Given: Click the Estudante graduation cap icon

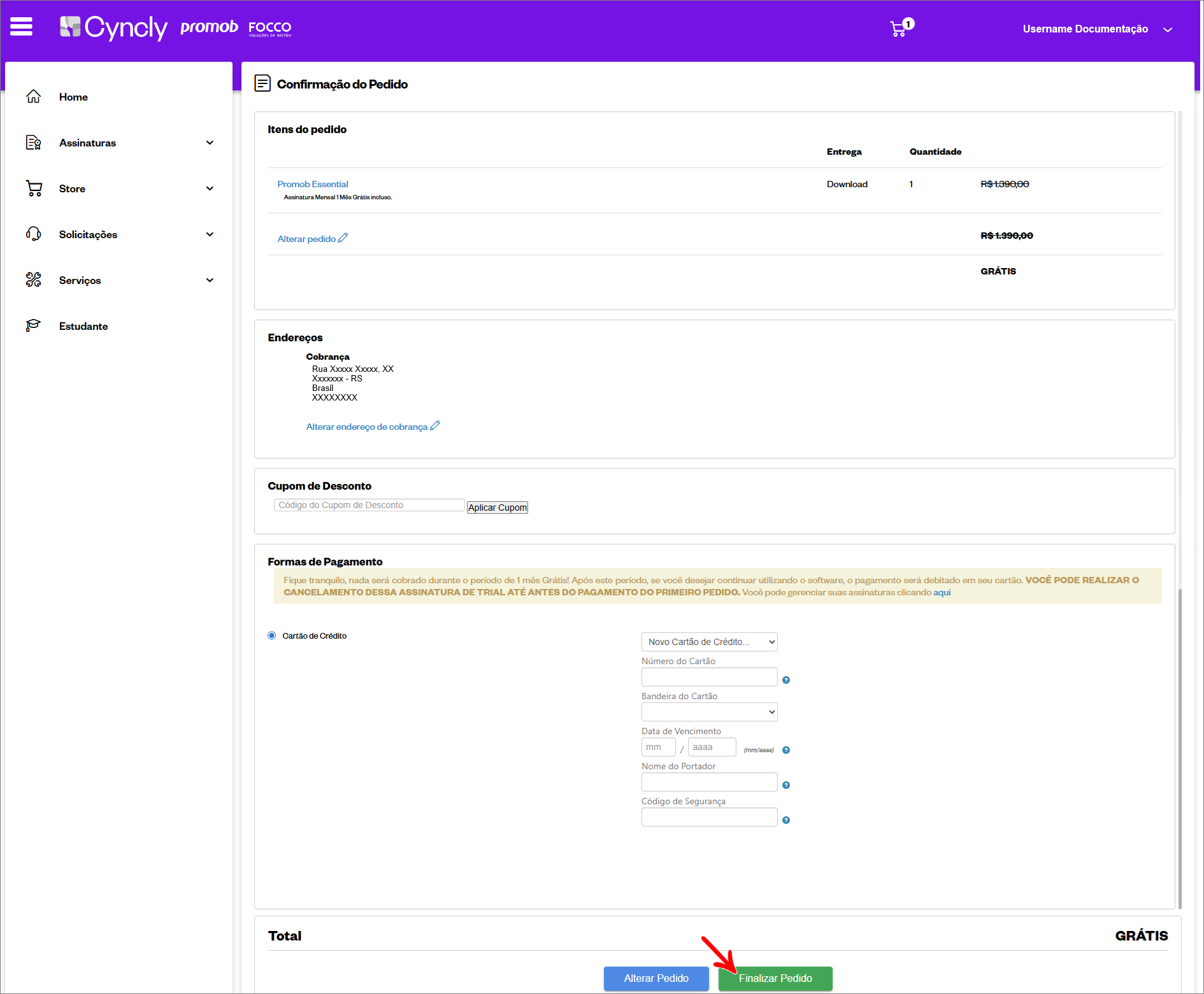Looking at the screenshot, I should click(34, 326).
